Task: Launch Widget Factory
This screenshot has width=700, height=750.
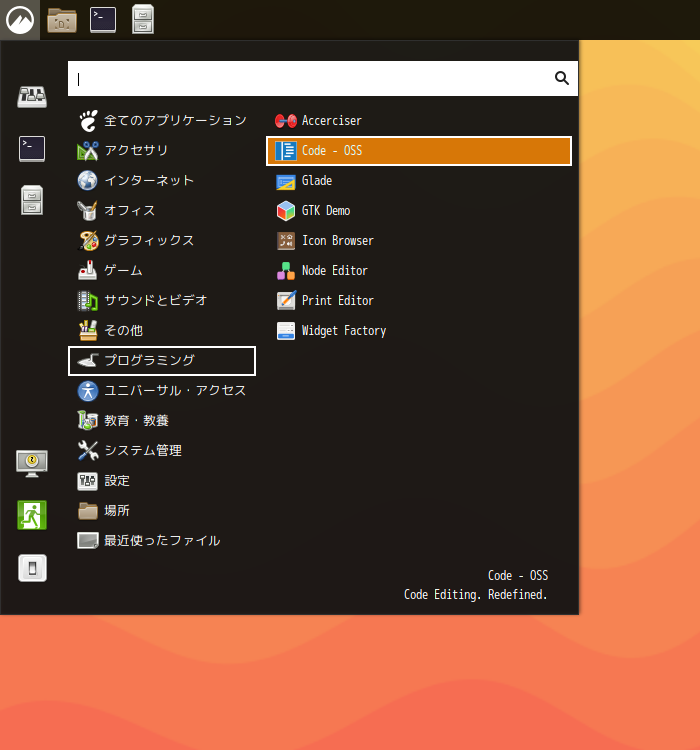Action: click(419, 331)
